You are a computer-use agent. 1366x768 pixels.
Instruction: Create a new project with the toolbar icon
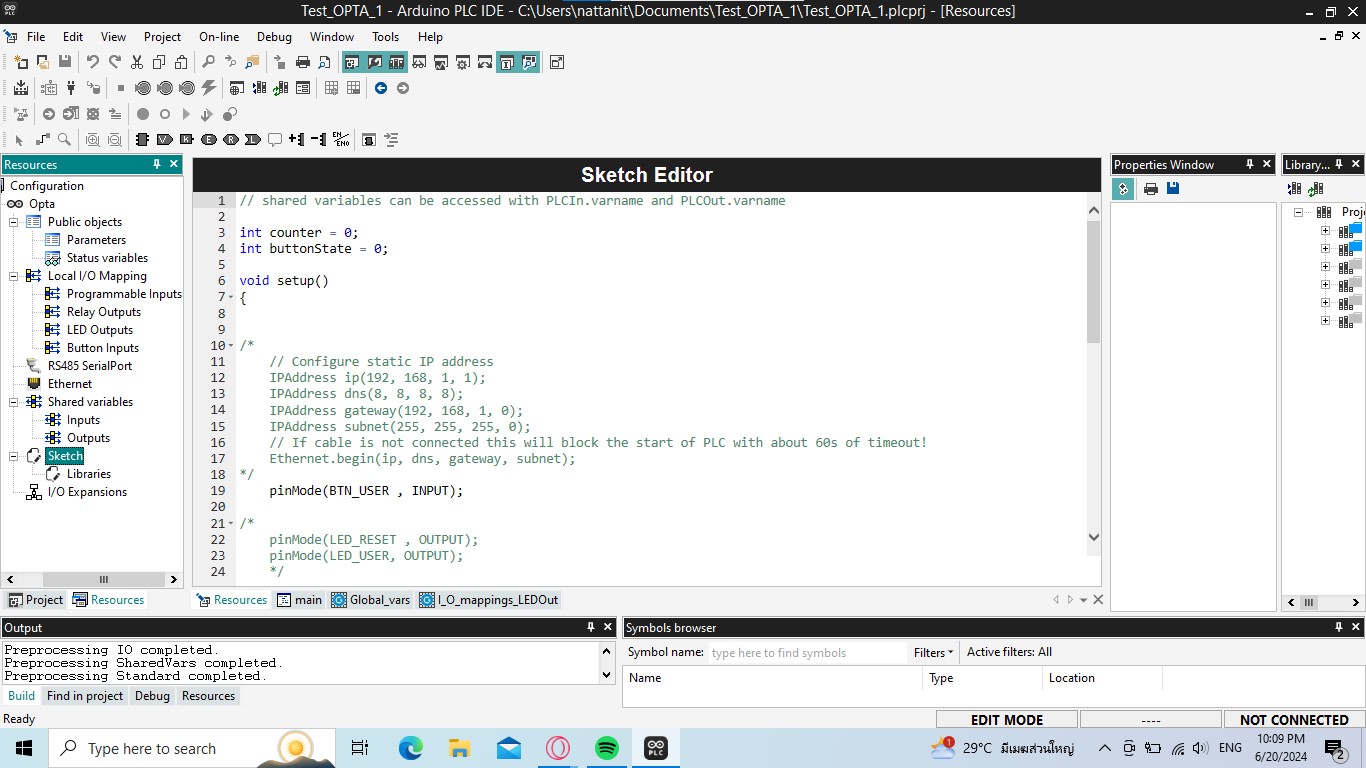point(20,62)
